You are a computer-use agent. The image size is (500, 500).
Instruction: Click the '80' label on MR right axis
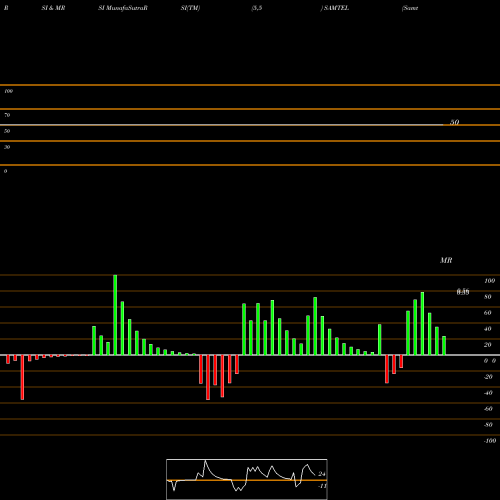tap(488, 297)
